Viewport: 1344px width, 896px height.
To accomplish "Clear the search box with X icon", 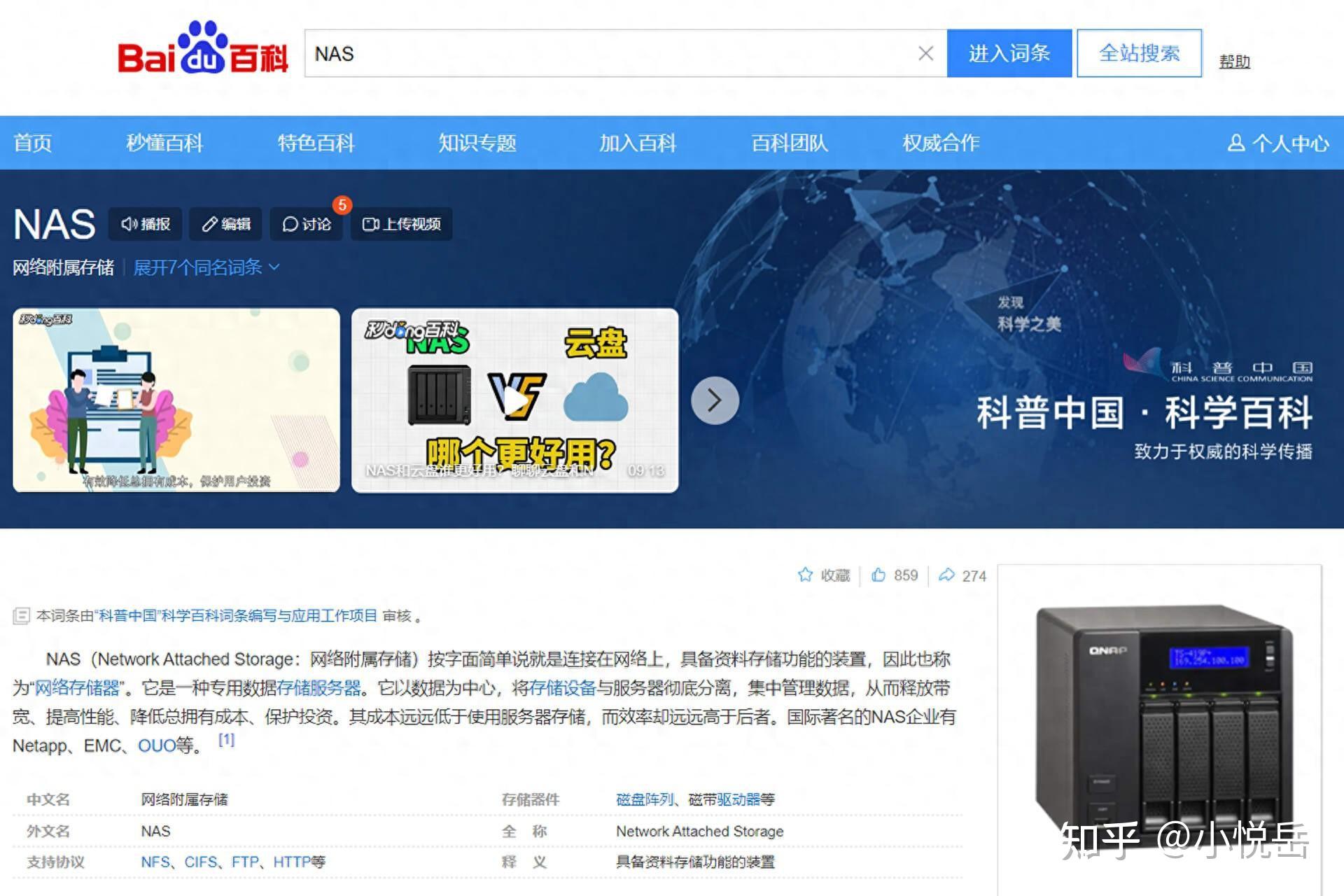I will [x=925, y=53].
